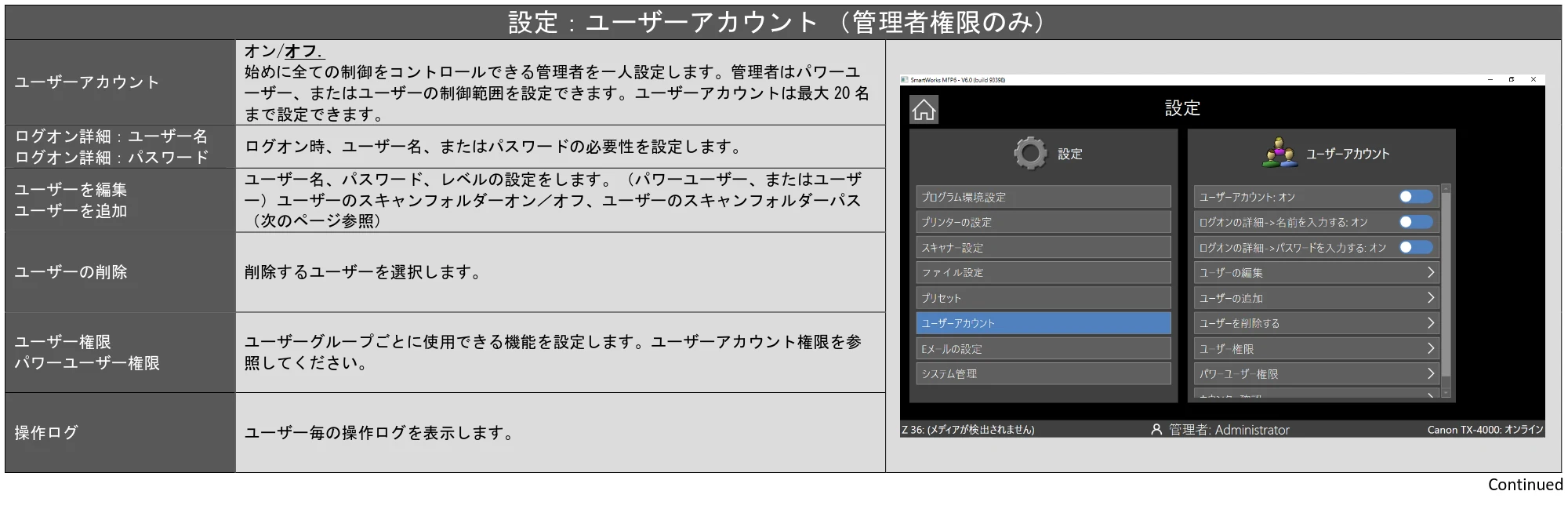Expand the ユーザー権限 chevron
Screen dimensions: 1568x531
1430,348
